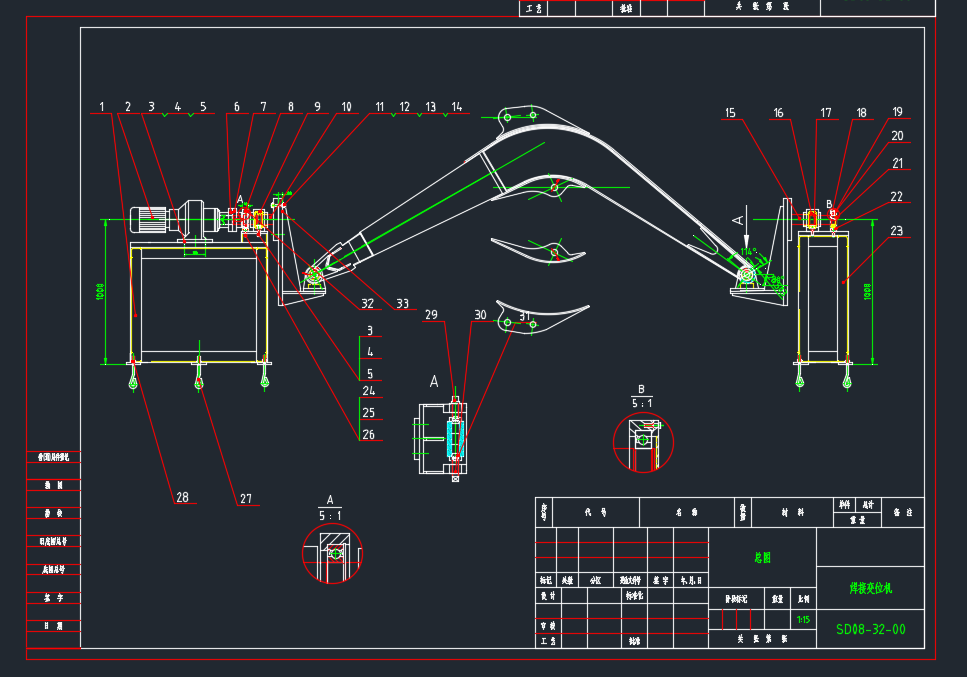Select the part number 15 label
967x677 pixels.
(x=730, y=113)
